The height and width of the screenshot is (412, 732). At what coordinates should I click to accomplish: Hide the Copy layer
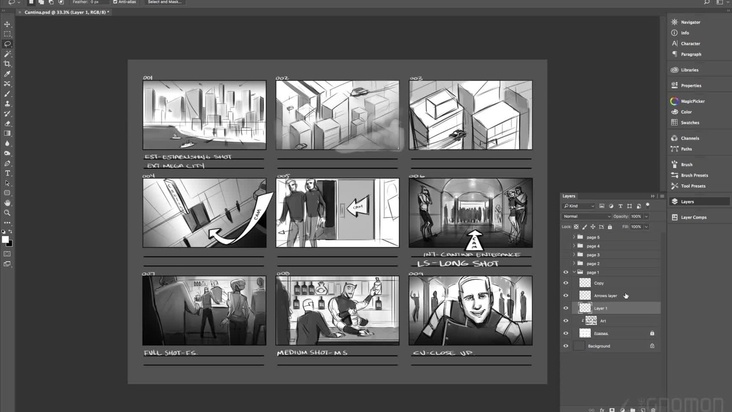click(566, 283)
